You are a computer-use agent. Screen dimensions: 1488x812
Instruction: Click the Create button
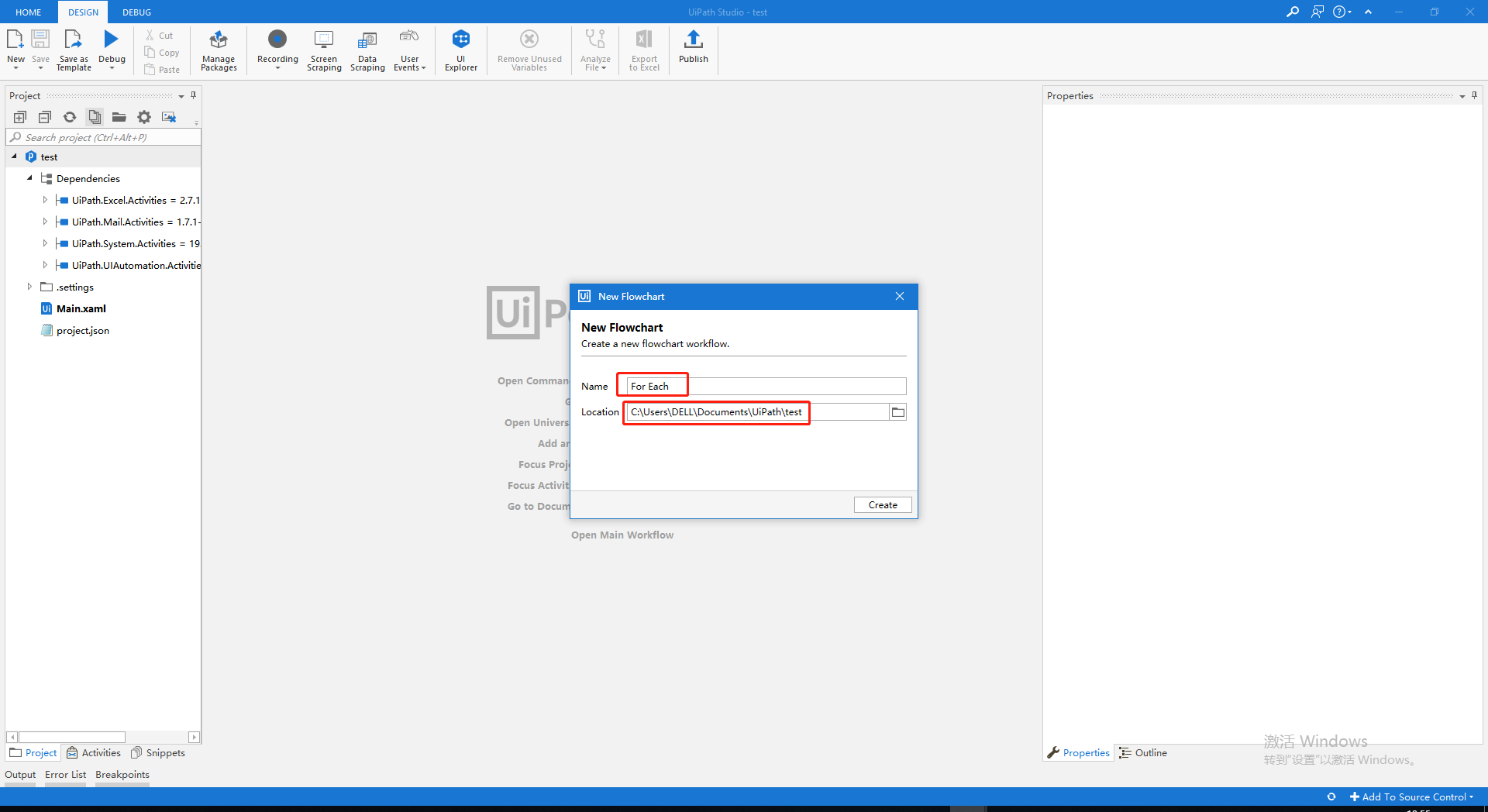(883, 504)
